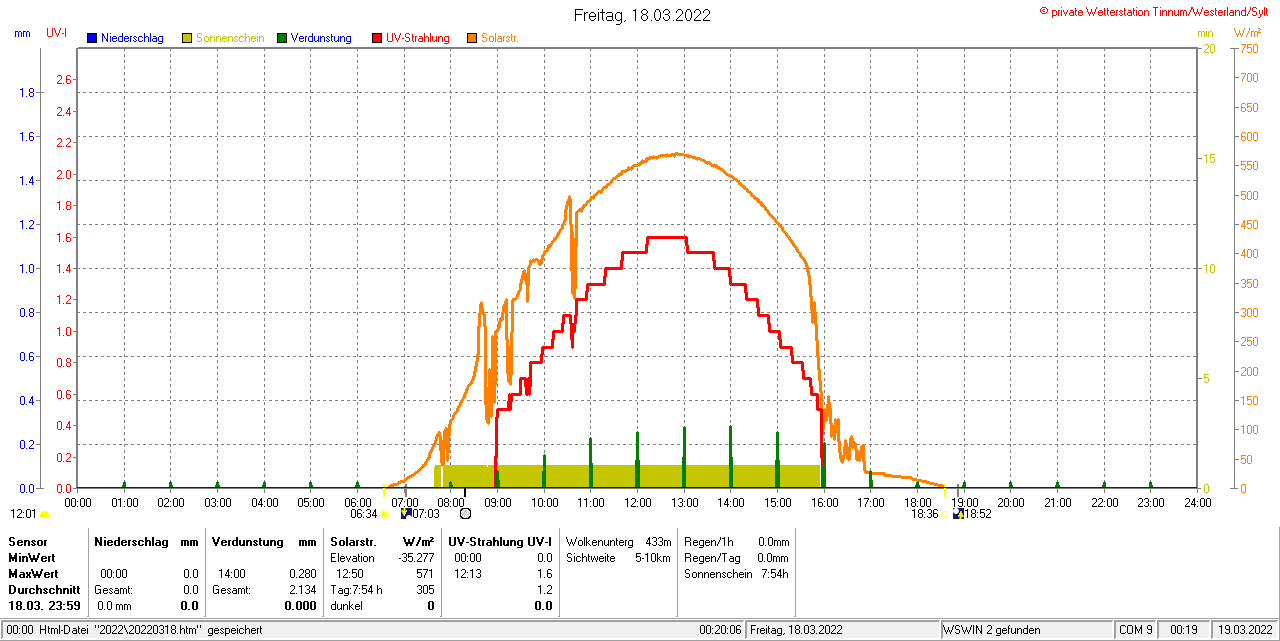The image size is (1280, 641).
Task: Click the 24:00 time axis label
Action: coord(1197,502)
